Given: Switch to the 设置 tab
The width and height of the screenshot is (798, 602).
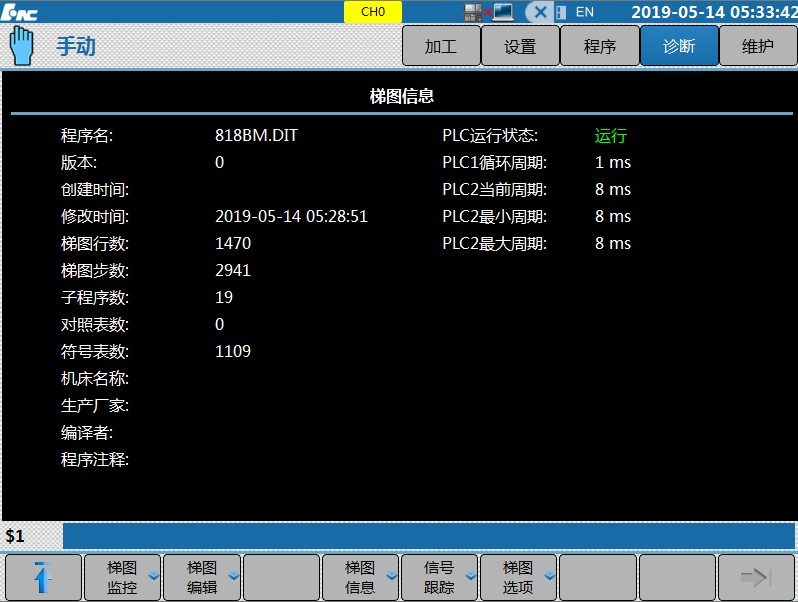Looking at the screenshot, I should (520, 46).
